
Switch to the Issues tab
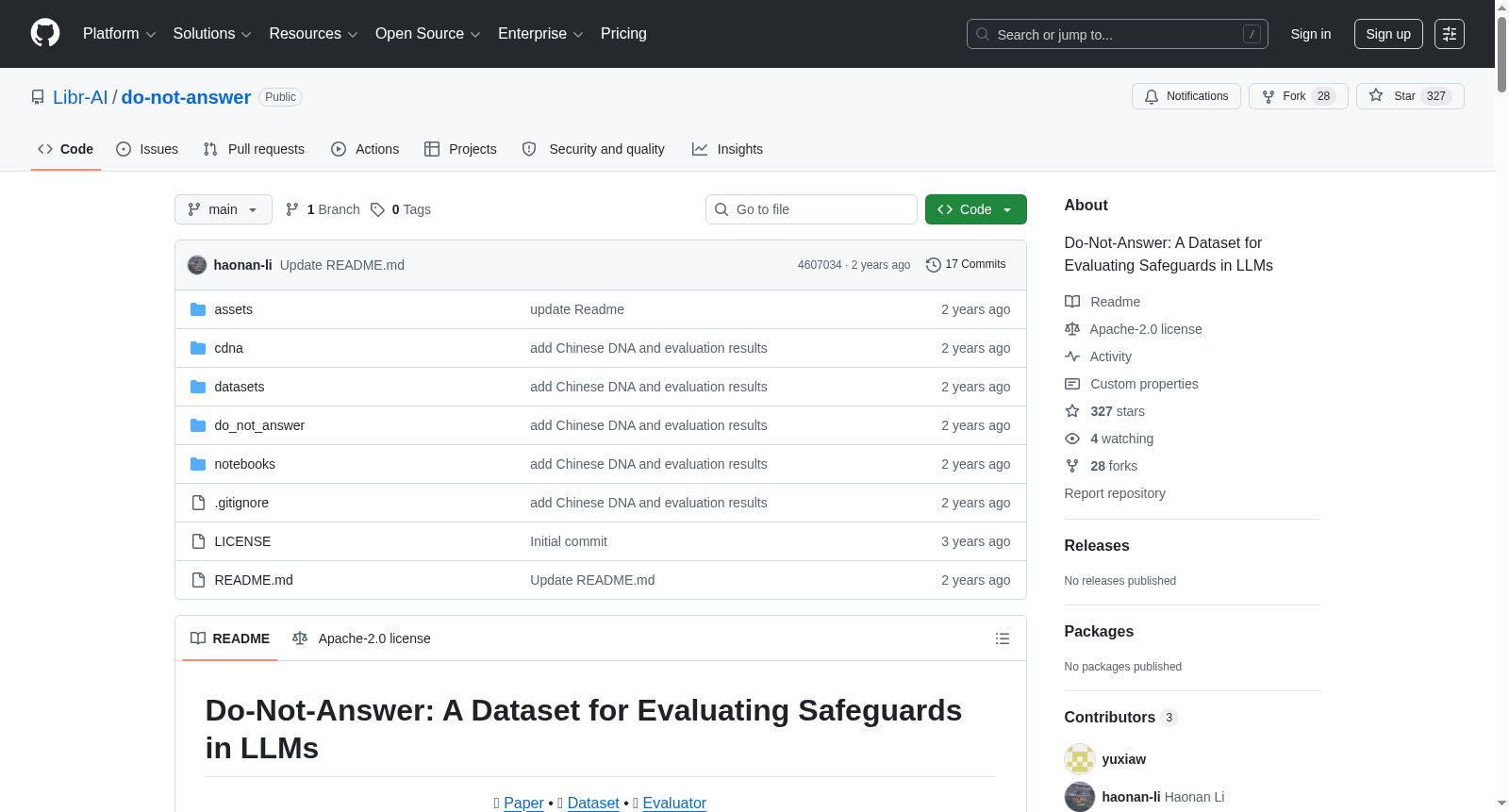(147, 149)
